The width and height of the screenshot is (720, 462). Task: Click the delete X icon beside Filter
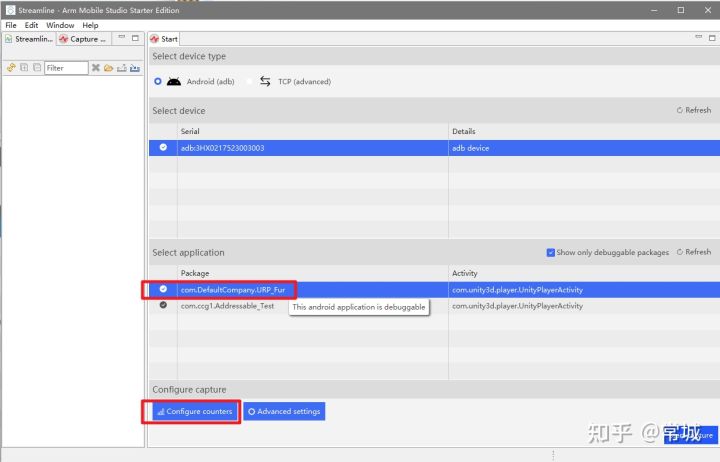point(96,68)
